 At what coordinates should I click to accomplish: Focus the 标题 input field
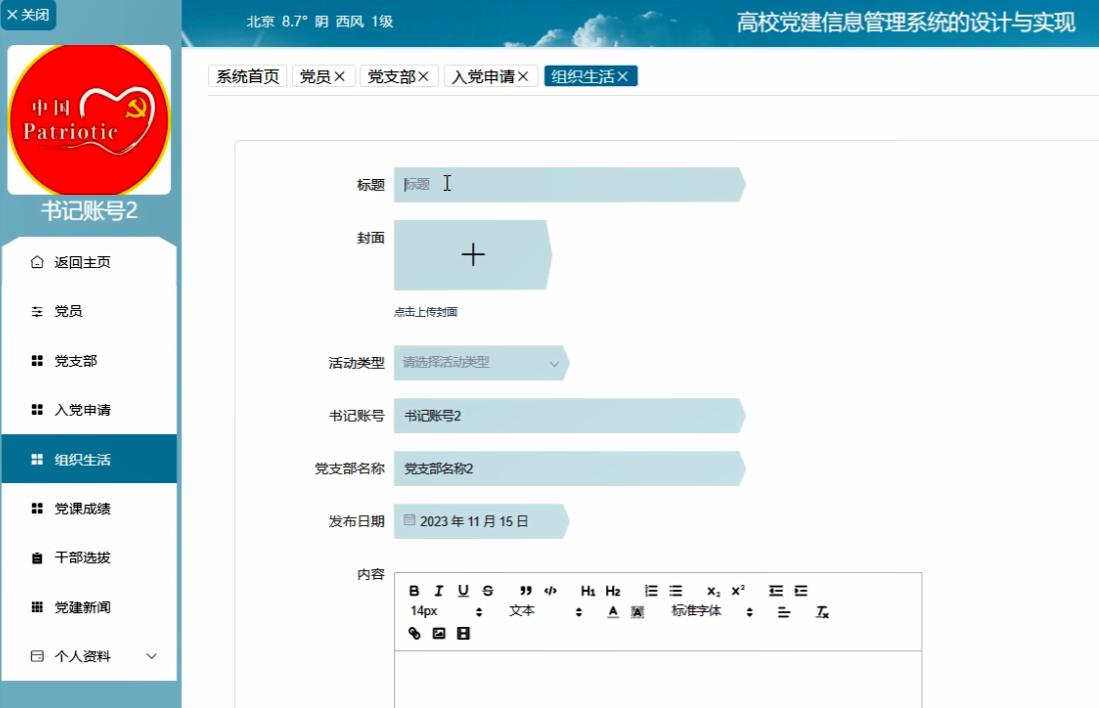click(569, 185)
